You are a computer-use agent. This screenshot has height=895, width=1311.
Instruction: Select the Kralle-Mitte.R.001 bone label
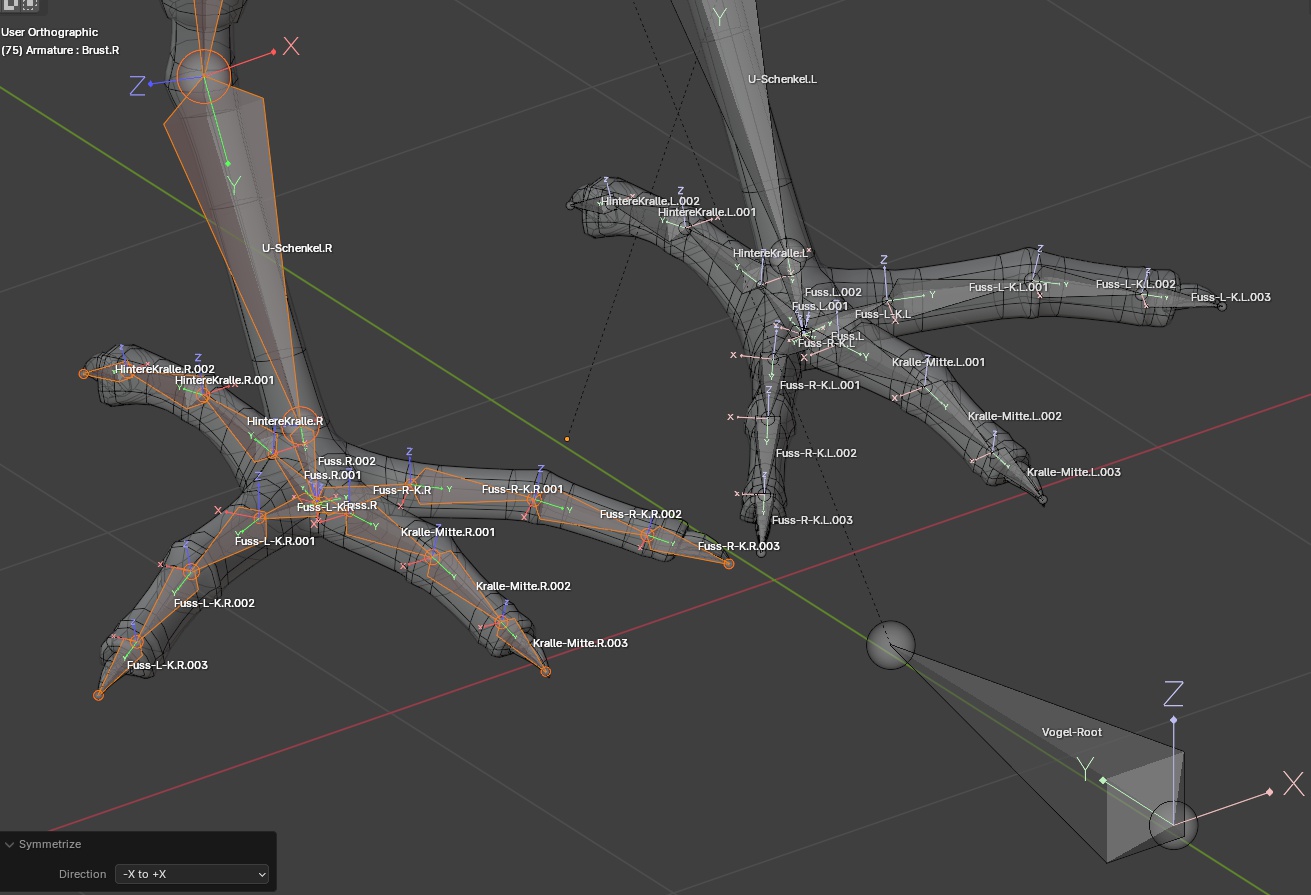pyautogui.click(x=448, y=532)
